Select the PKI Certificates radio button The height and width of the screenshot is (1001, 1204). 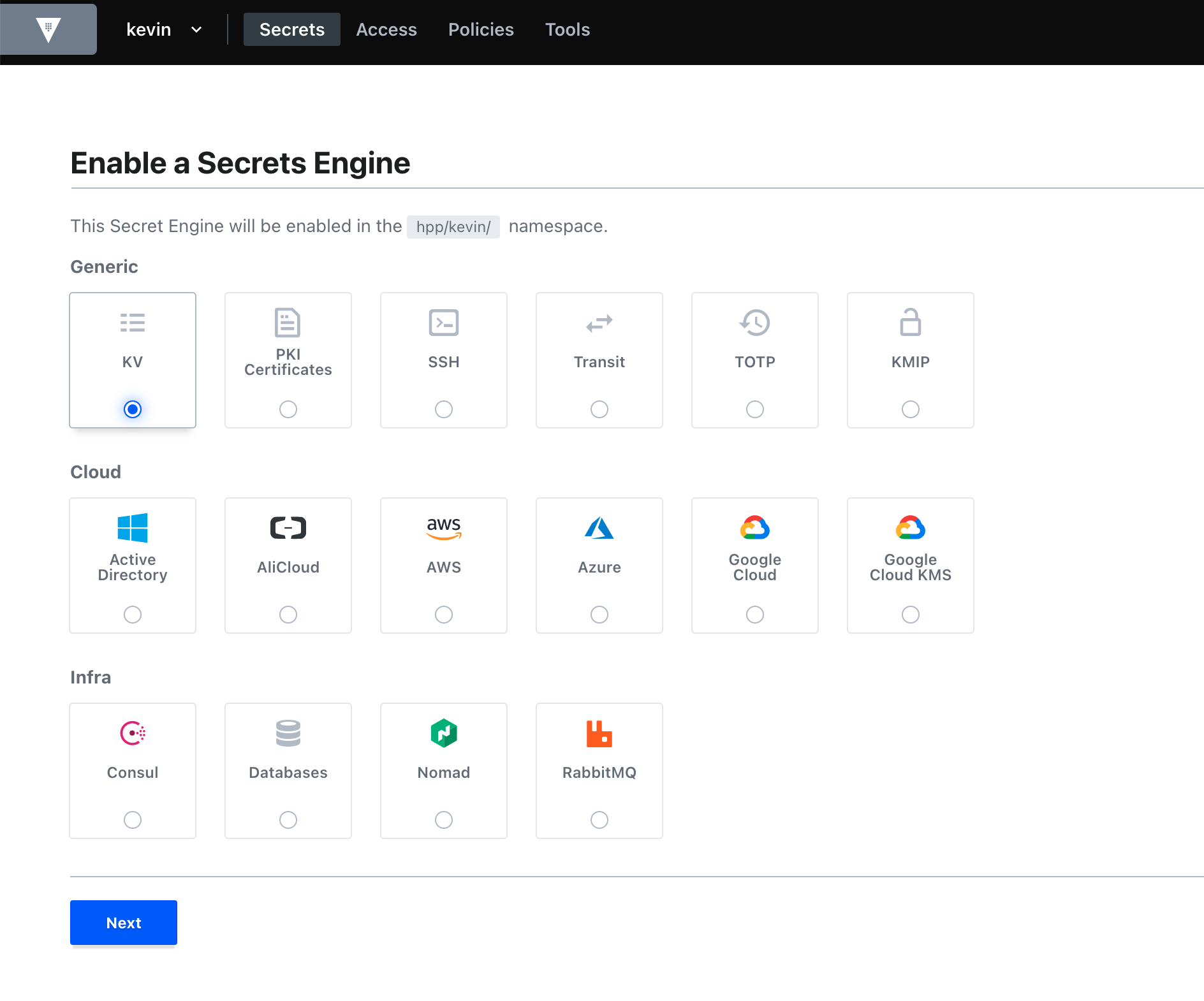coord(288,409)
